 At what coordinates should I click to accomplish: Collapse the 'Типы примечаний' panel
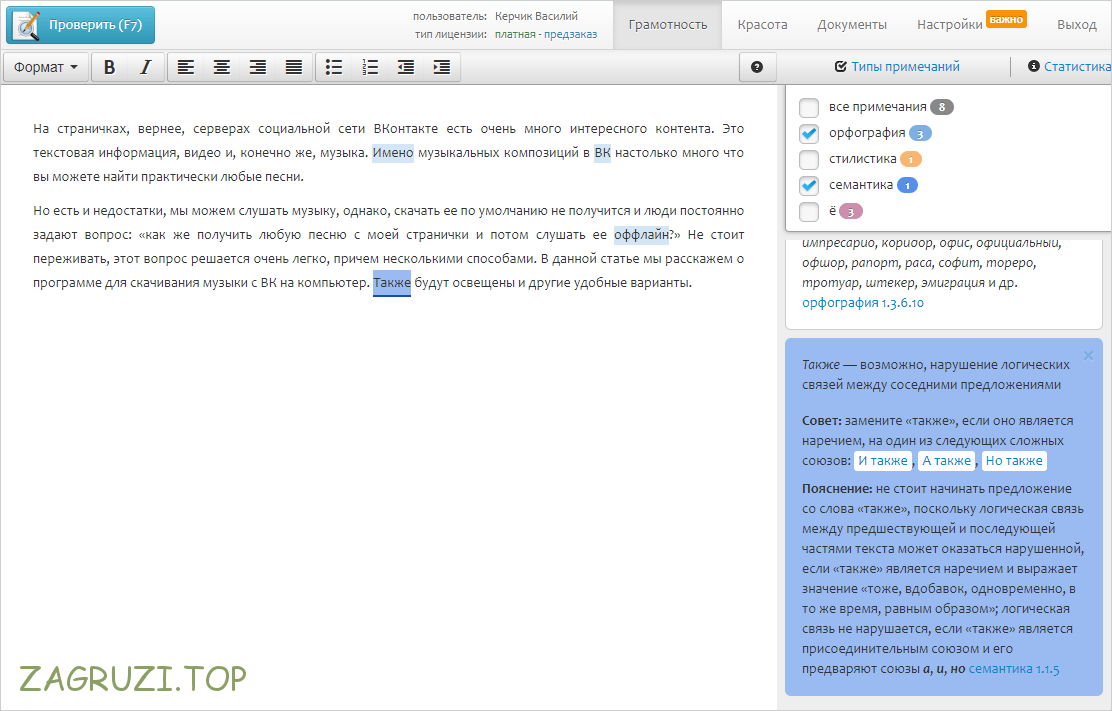pyautogui.click(x=897, y=67)
